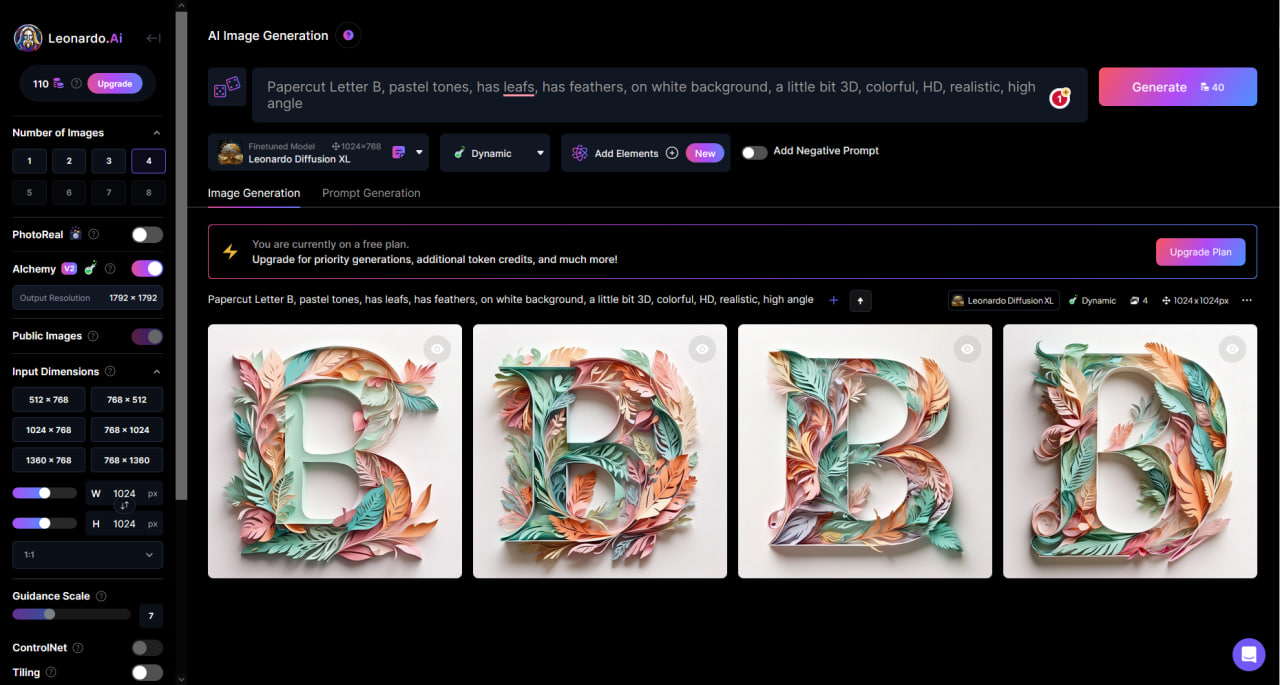Open the three-dots generation options menu
This screenshot has height=685, width=1280.
pos(1246,301)
